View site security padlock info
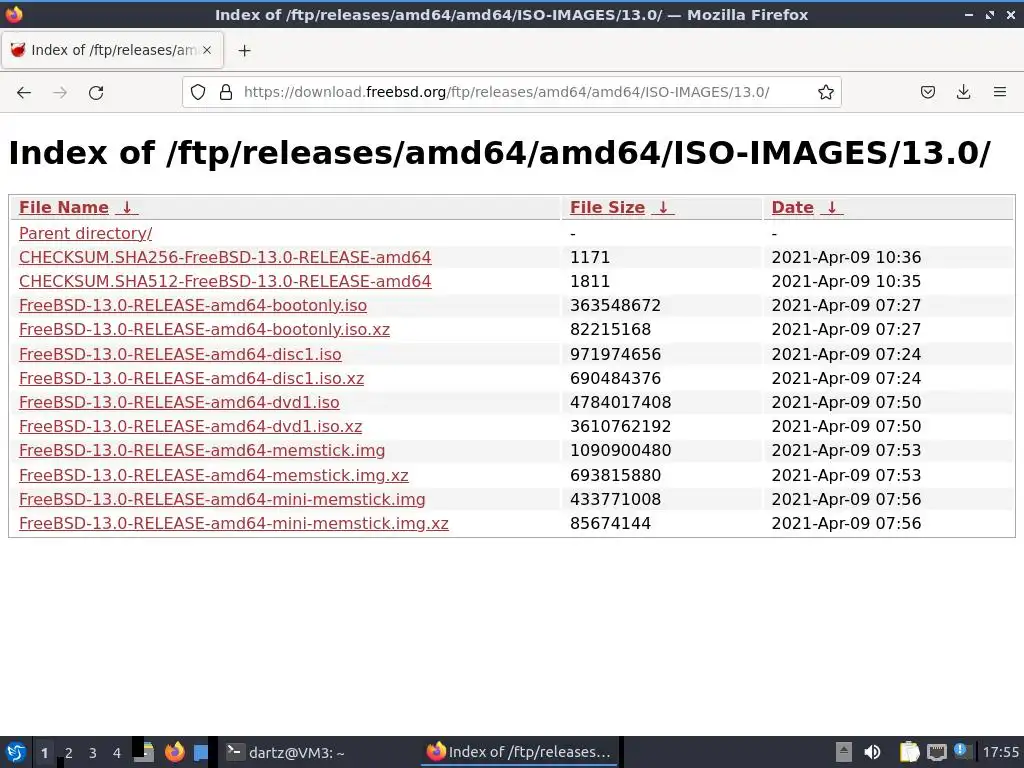Image resolution: width=1024 pixels, height=768 pixels. coord(226,92)
